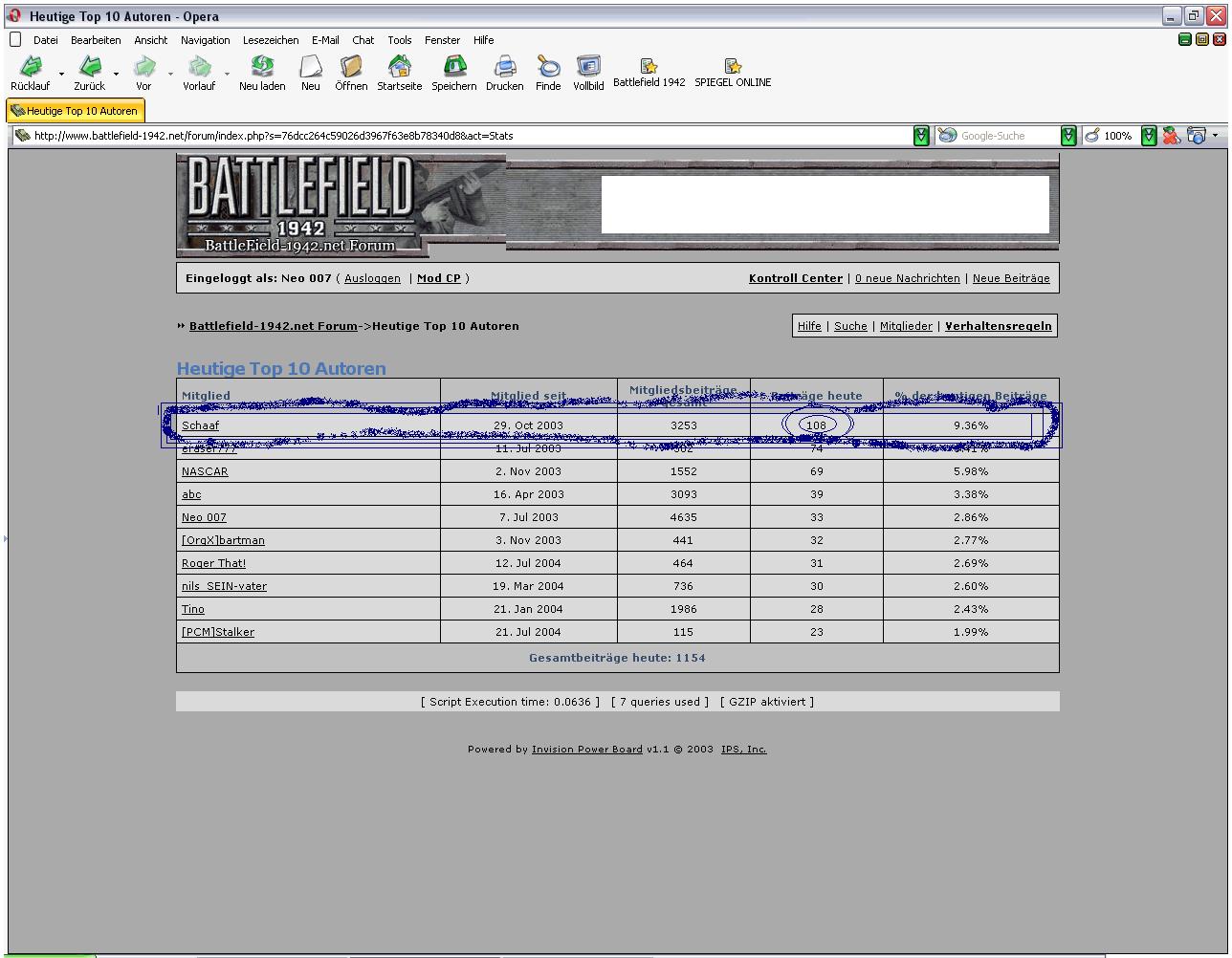The image size is (1232, 958).
Task: Toggle image loading with camera icon
Action: click(1196, 136)
